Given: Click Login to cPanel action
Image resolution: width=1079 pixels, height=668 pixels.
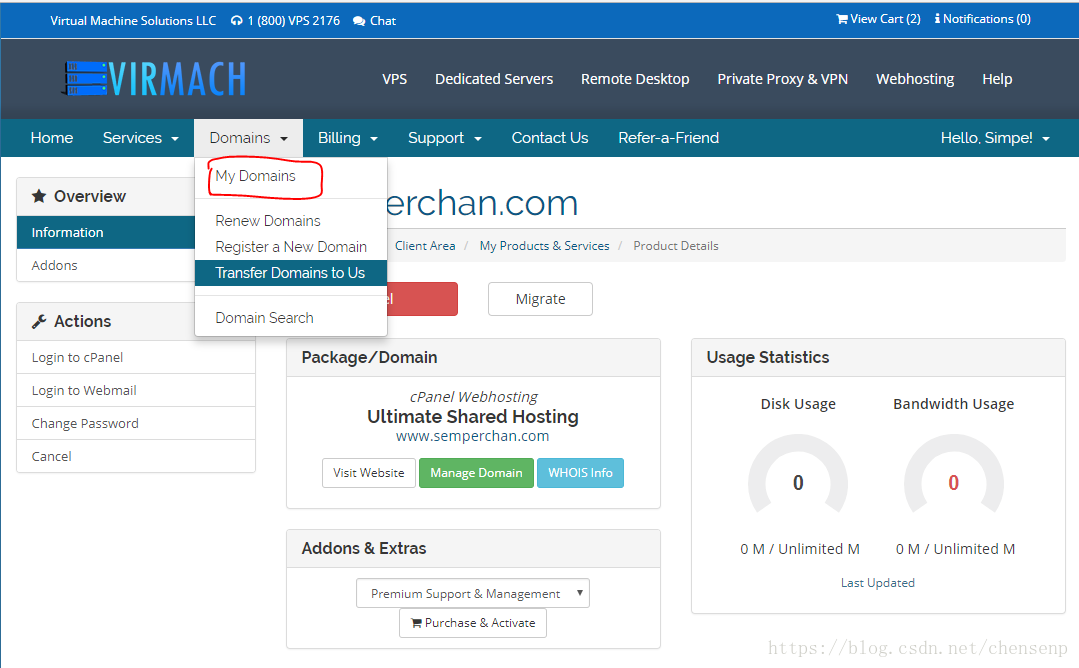Looking at the screenshot, I should (x=136, y=358).
